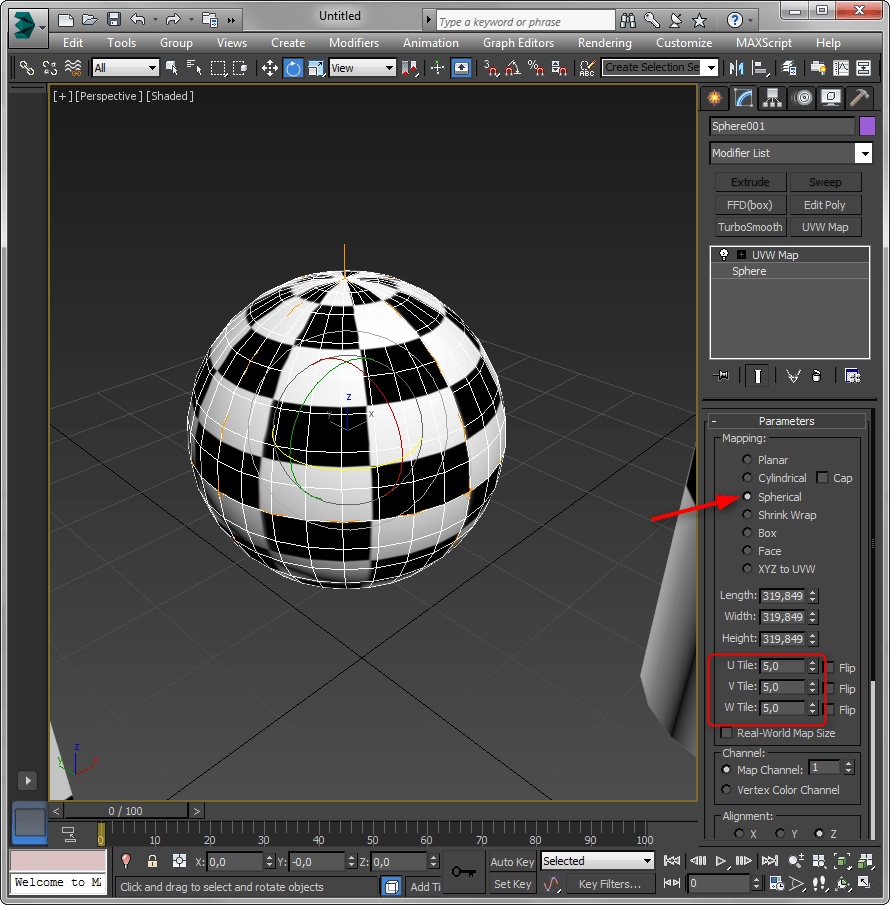Toggle the selection lock padlock icon
Viewport: 890px width, 905px height.
(152, 861)
